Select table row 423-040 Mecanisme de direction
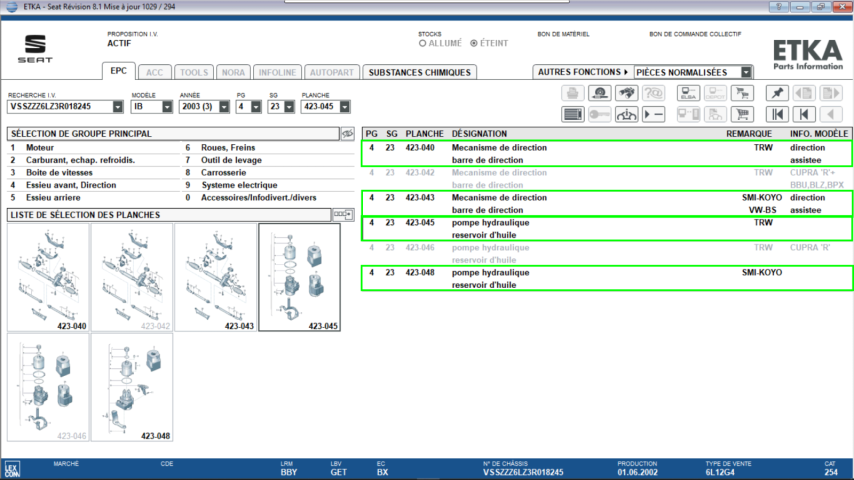Viewport: 854px width, 480px height. pos(607,154)
